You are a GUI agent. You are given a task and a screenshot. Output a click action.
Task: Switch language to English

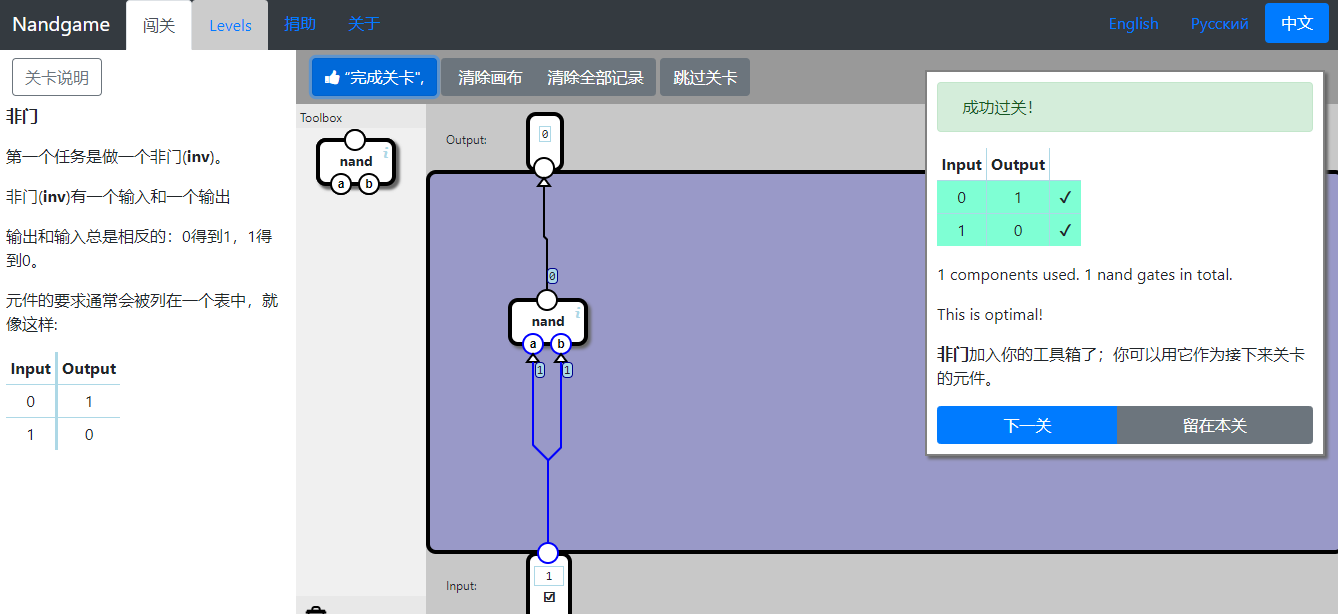click(1133, 24)
